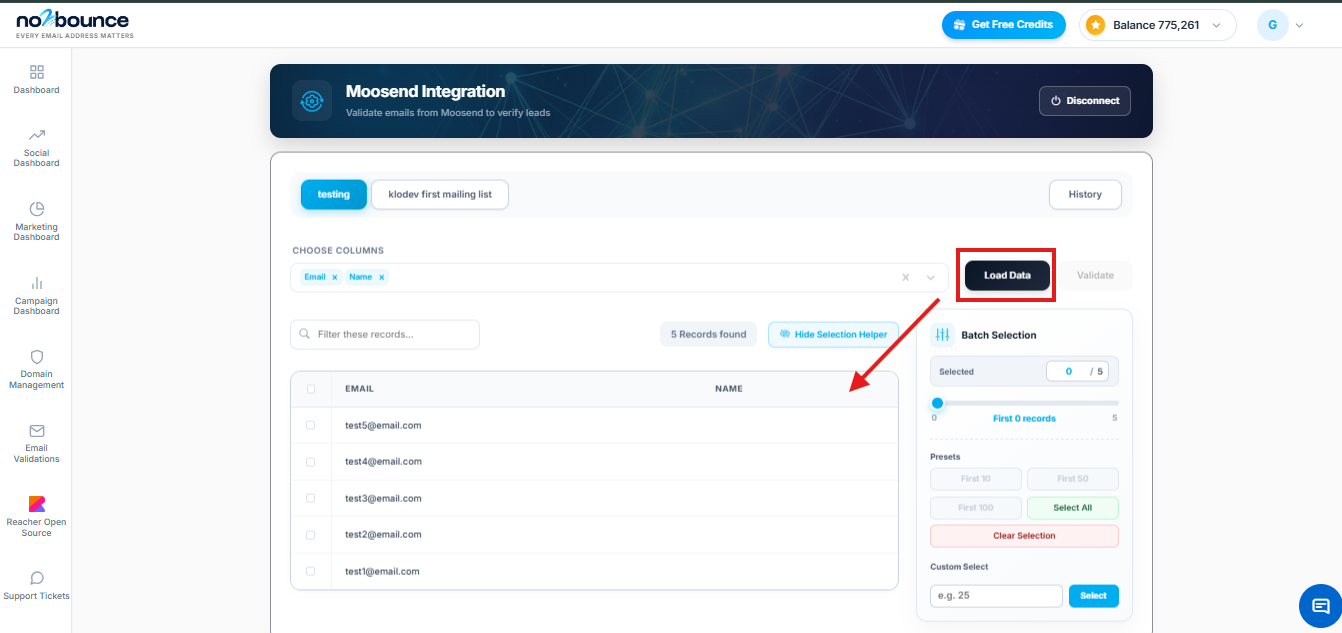Click the NoBounce logo

(74, 24)
